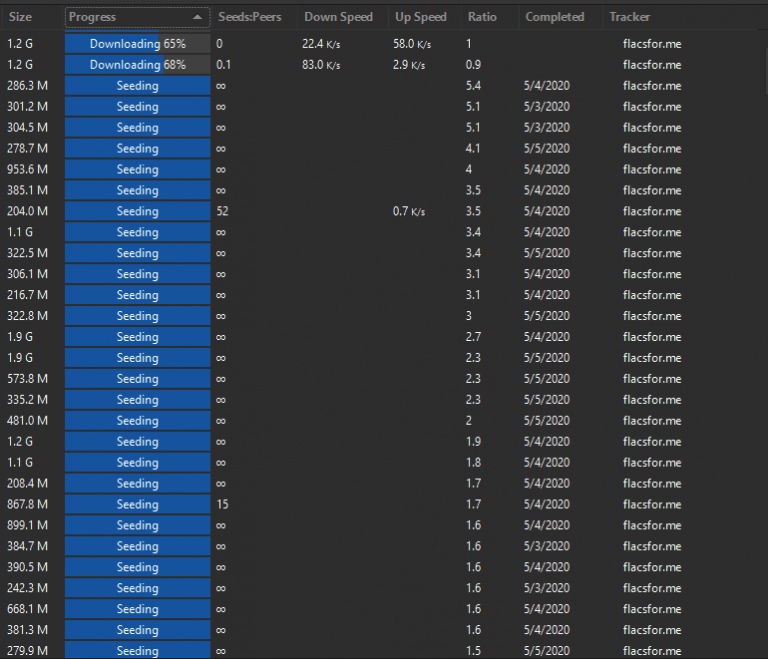Click the Down Speed column header
This screenshot has width=768, height=659.
tap(338, 17)
